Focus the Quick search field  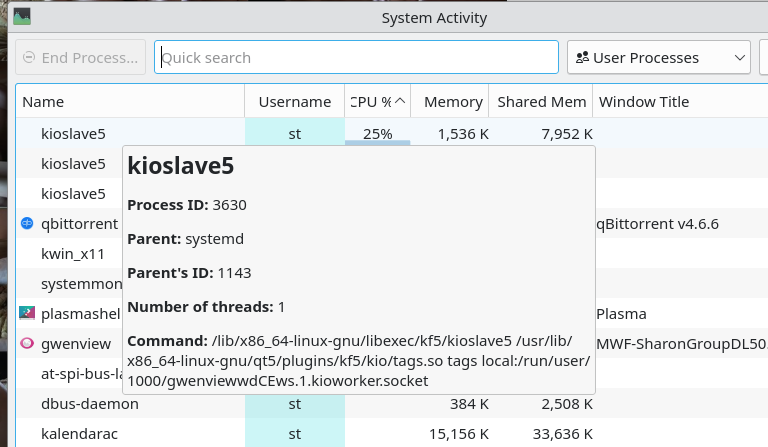coord(356,58)
